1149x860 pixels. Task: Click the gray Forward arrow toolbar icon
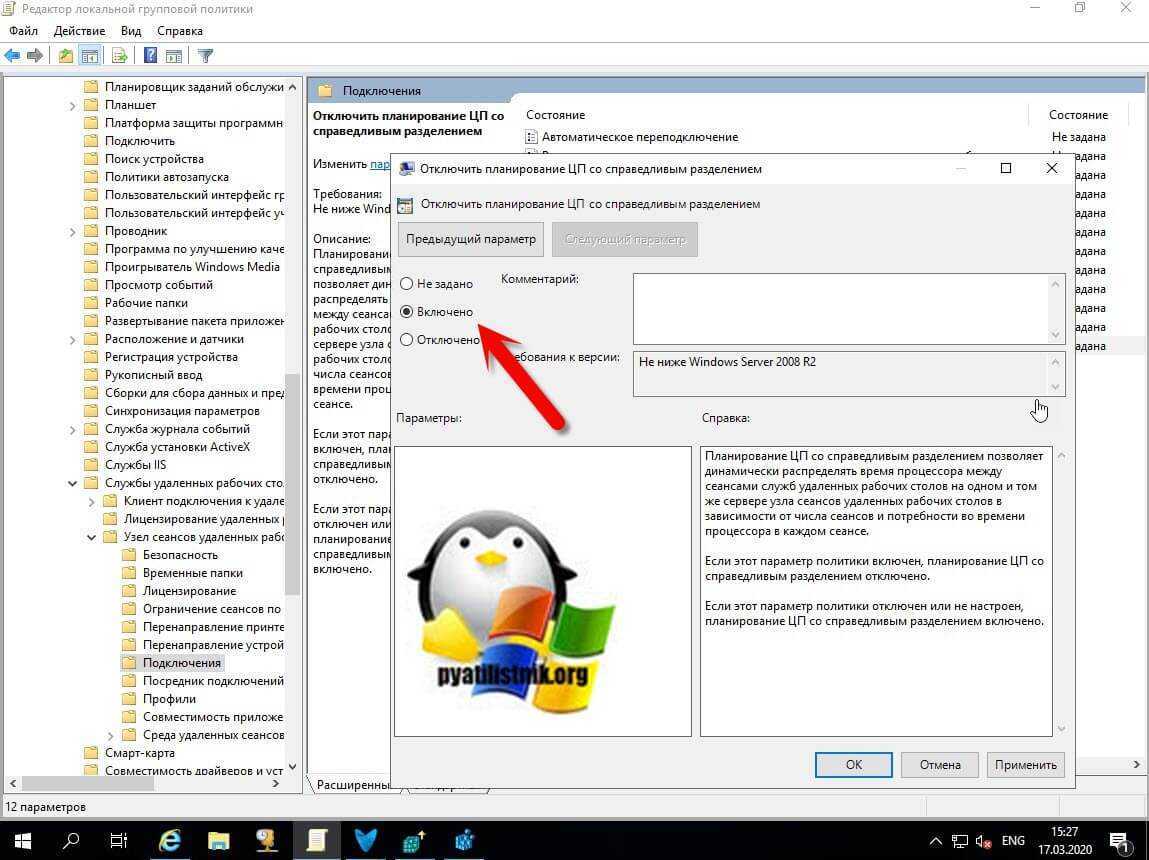point(34,56)
